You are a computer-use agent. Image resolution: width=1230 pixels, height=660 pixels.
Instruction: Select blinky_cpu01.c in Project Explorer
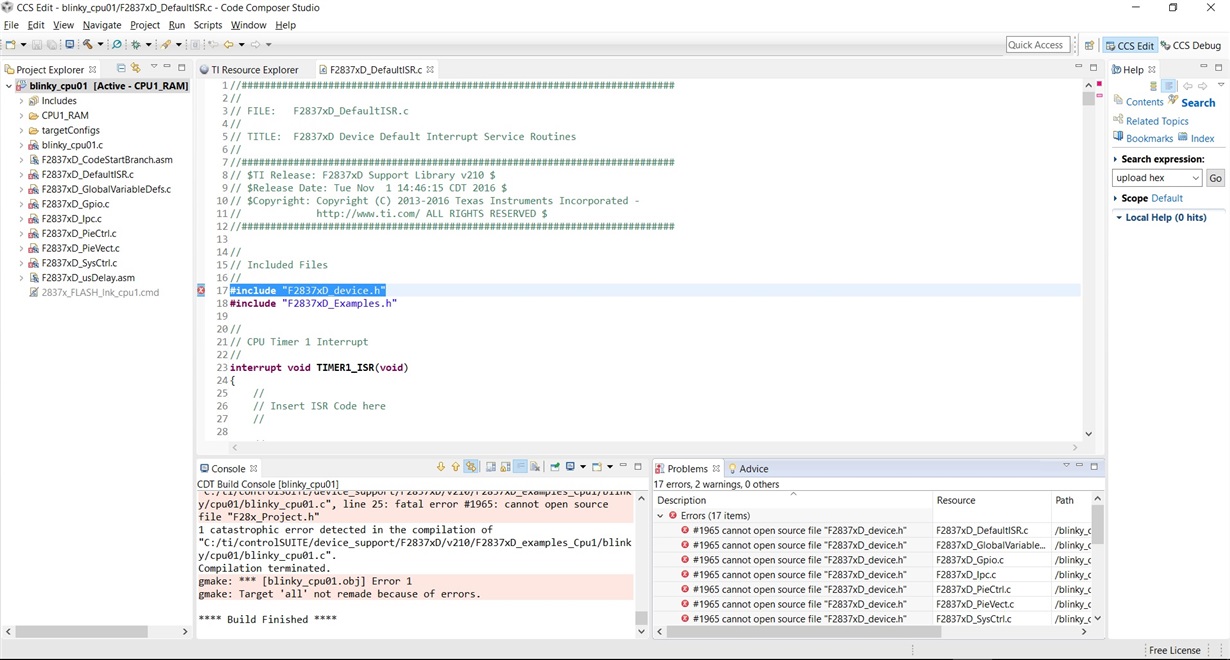[72, 145]
